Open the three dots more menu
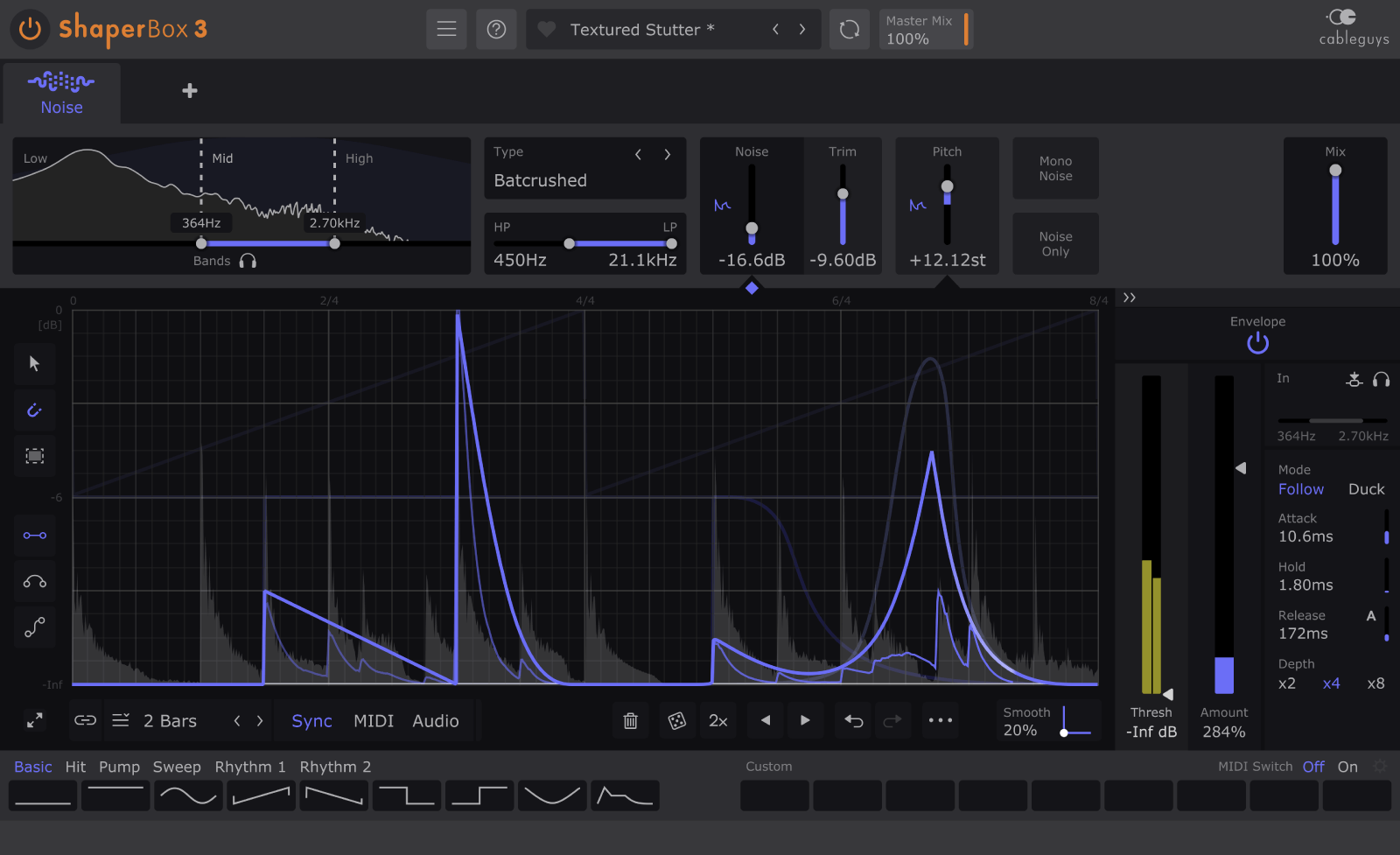This screenshot has height=855, width=1400. [x=941, y=720]
